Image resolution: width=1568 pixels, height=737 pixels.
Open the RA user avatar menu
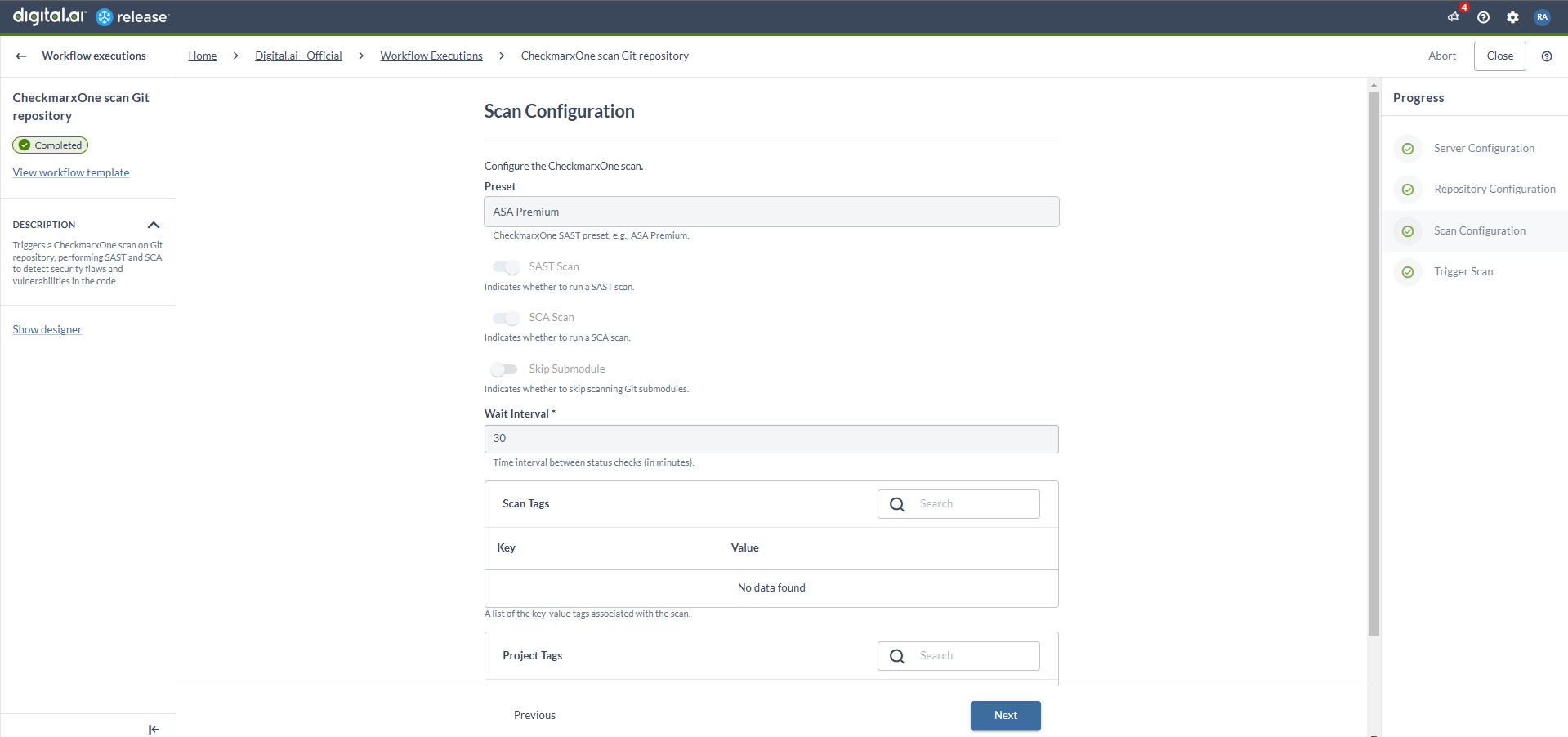coord(1542,17)
